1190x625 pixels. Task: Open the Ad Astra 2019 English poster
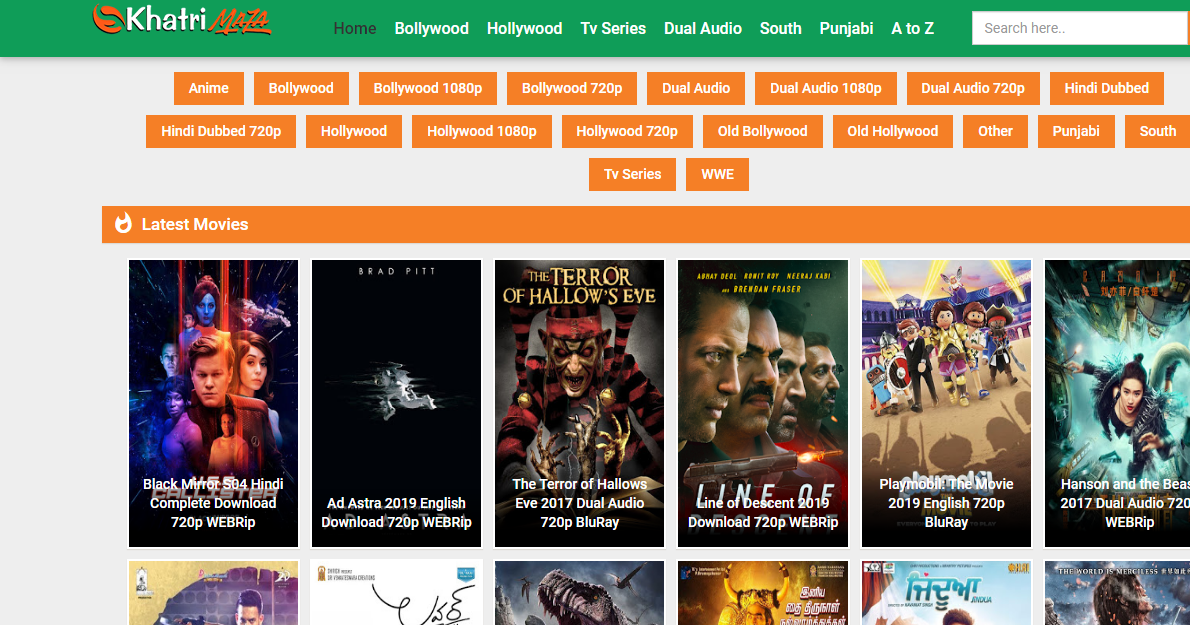coord(396,404)
